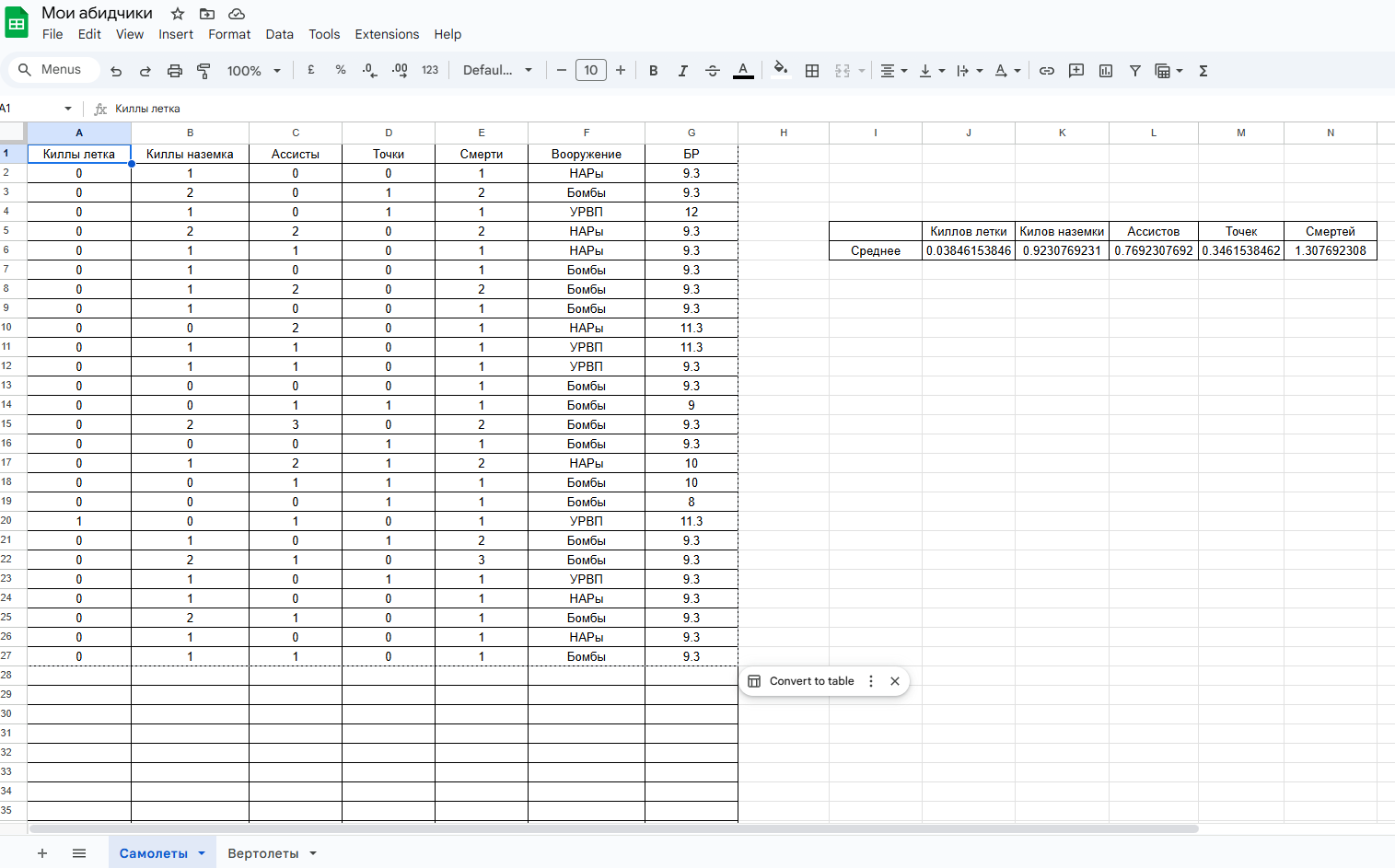Click the Undo arrow icon

[x=116, y=71]
